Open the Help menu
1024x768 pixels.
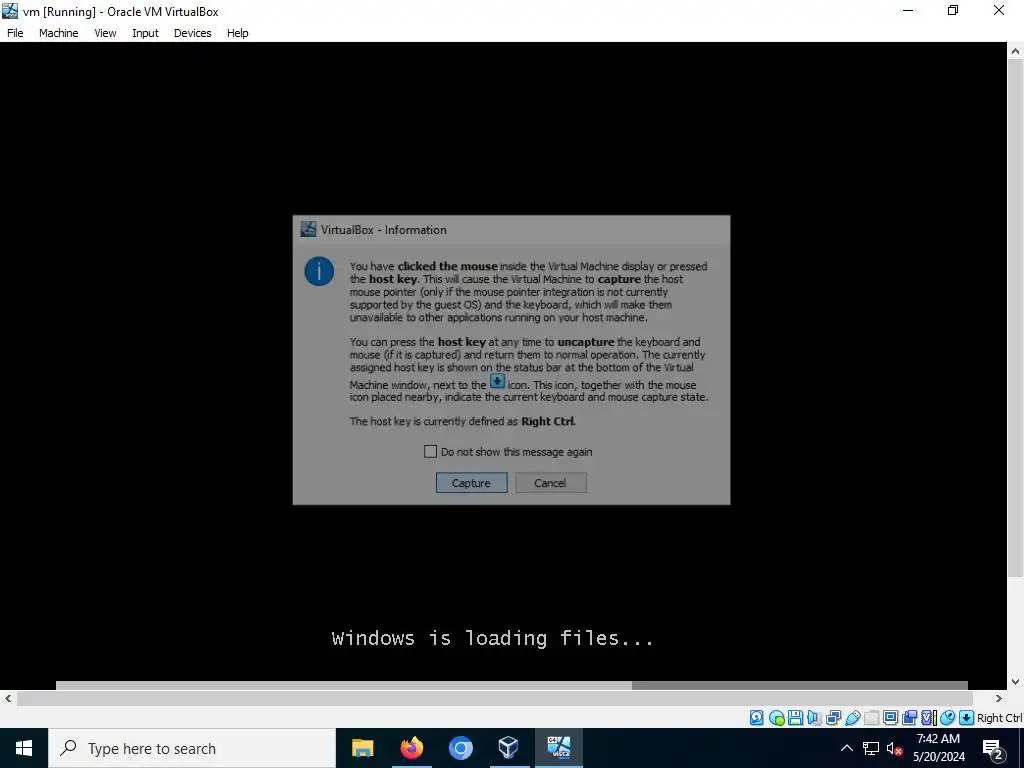238,33
